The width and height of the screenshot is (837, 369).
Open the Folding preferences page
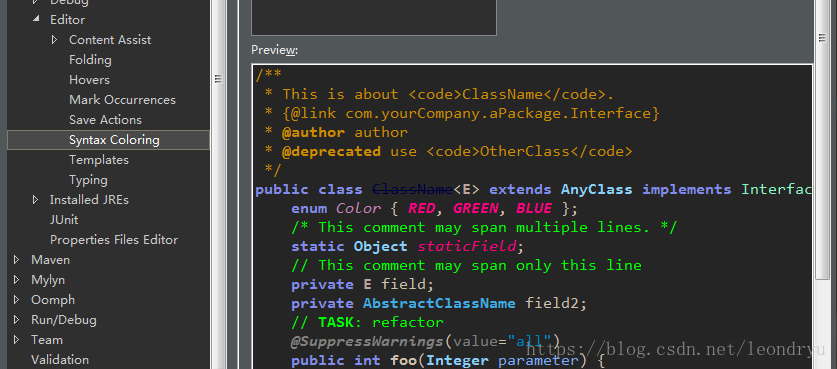pos(90,60)
